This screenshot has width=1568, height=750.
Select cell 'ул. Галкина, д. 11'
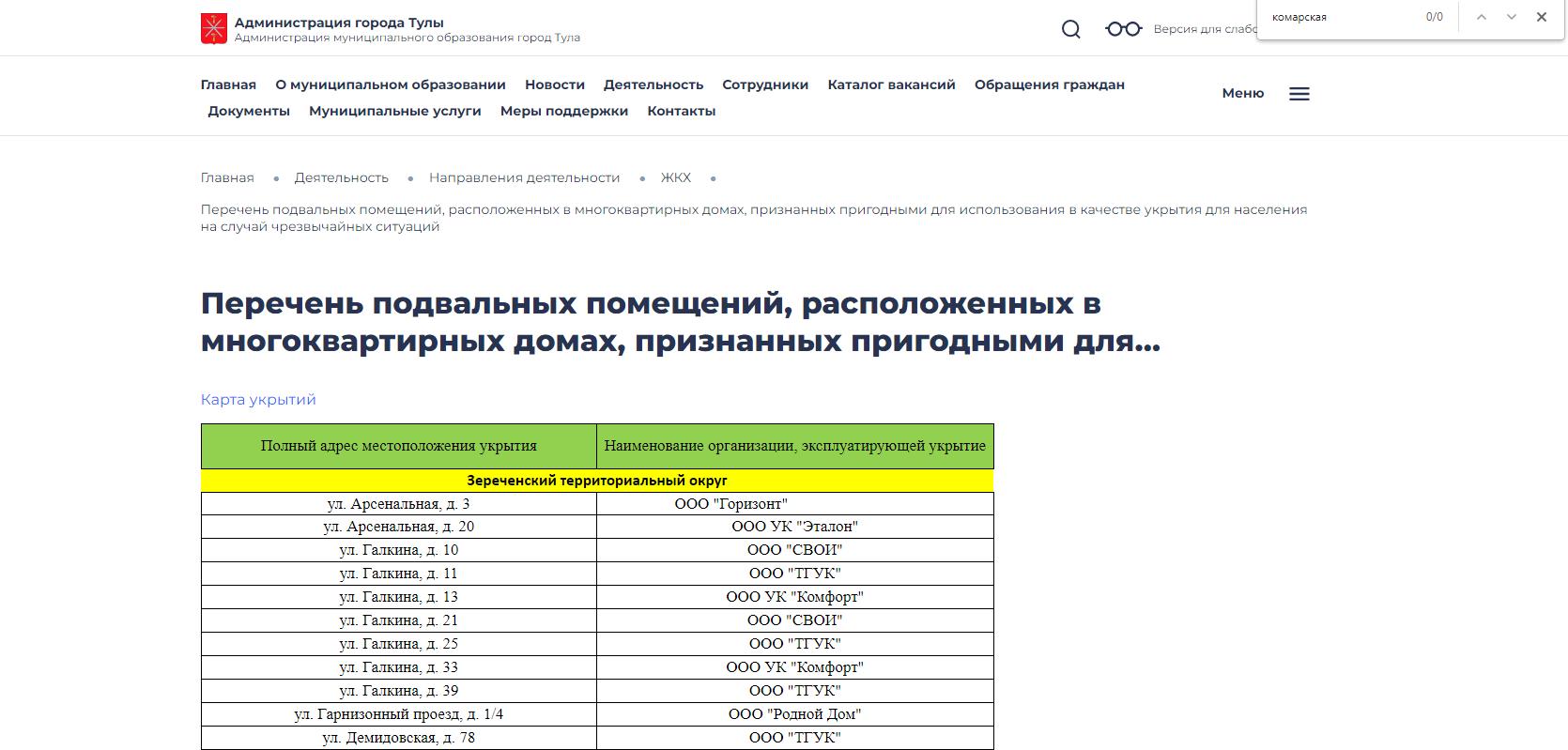click(399, 574)
